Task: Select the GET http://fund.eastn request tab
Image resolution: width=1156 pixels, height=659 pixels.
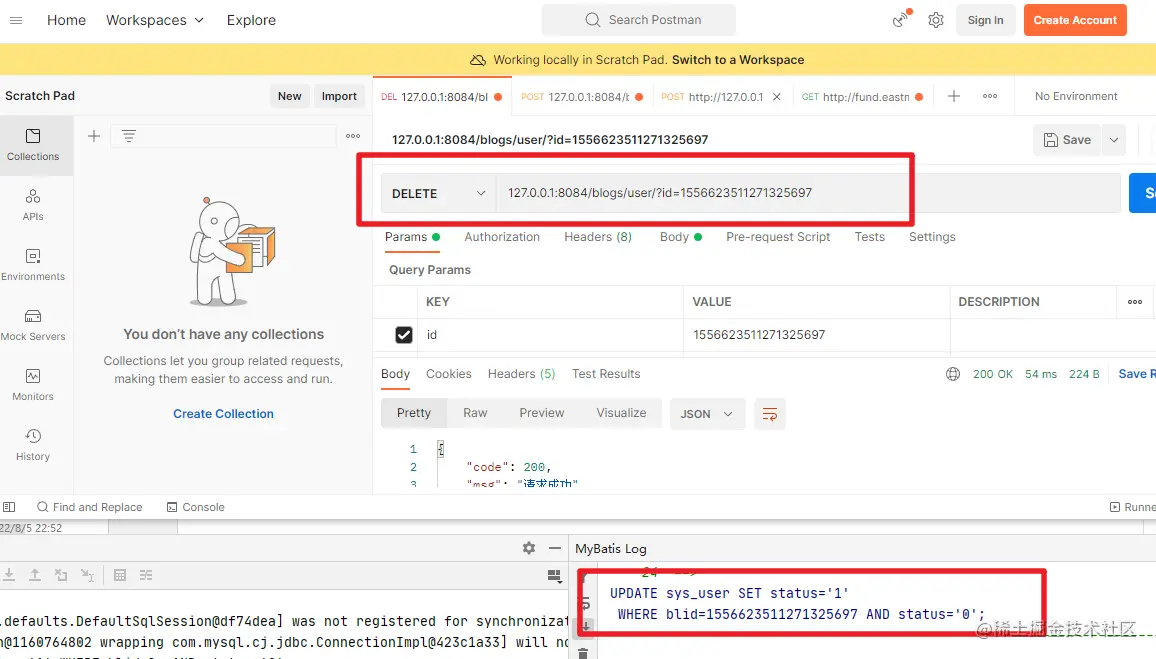Action: (x=862, y=97)
